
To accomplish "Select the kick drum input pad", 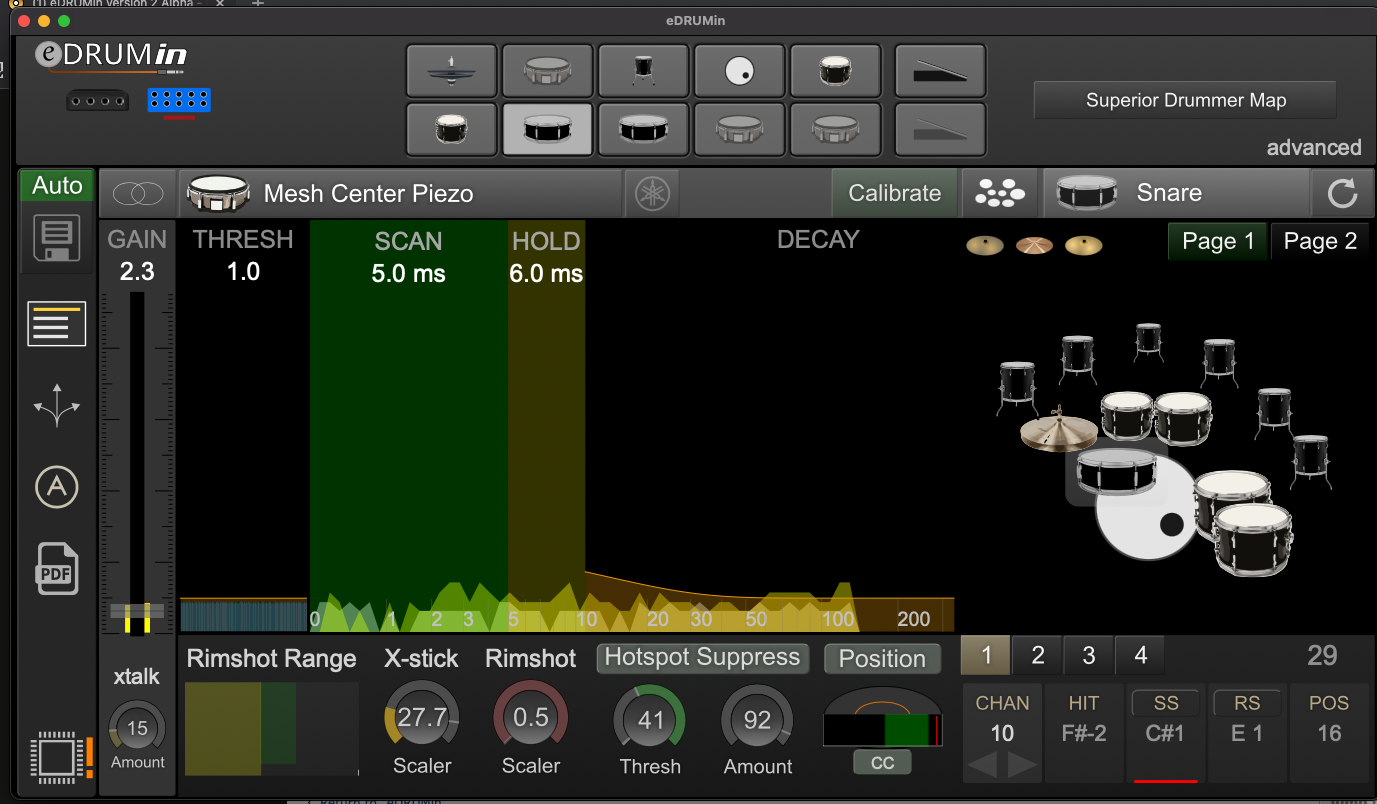I will pyautogui.click(x=740, y=71).
